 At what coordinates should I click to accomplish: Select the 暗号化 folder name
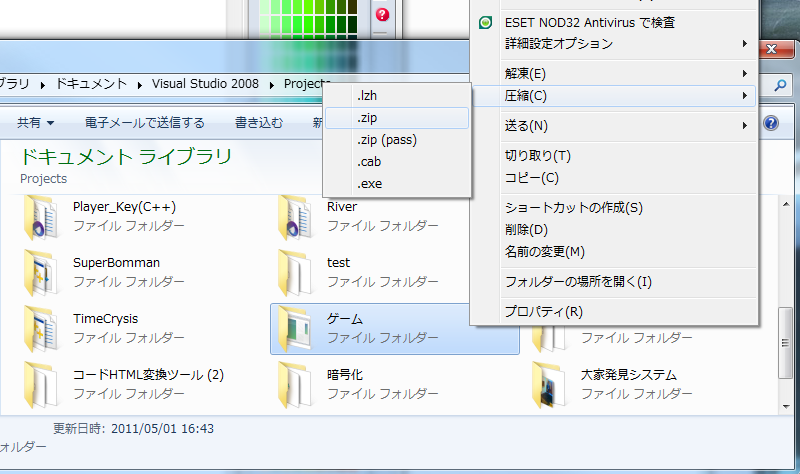(x=345, y=375)
